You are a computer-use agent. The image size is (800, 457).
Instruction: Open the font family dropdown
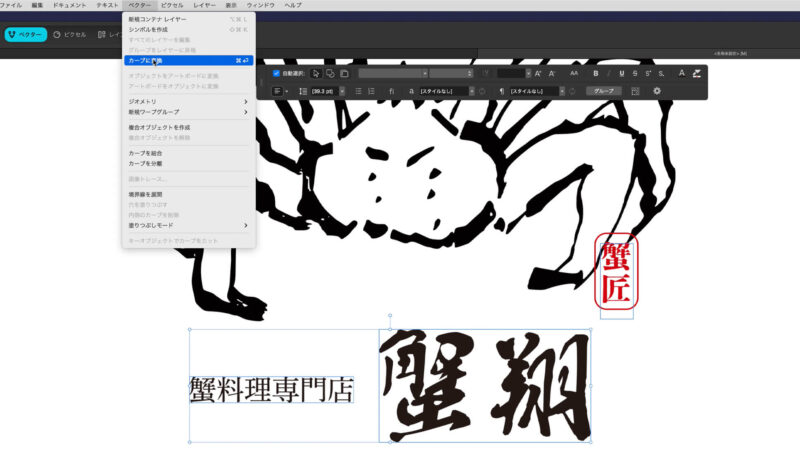[x=393, y=73]
